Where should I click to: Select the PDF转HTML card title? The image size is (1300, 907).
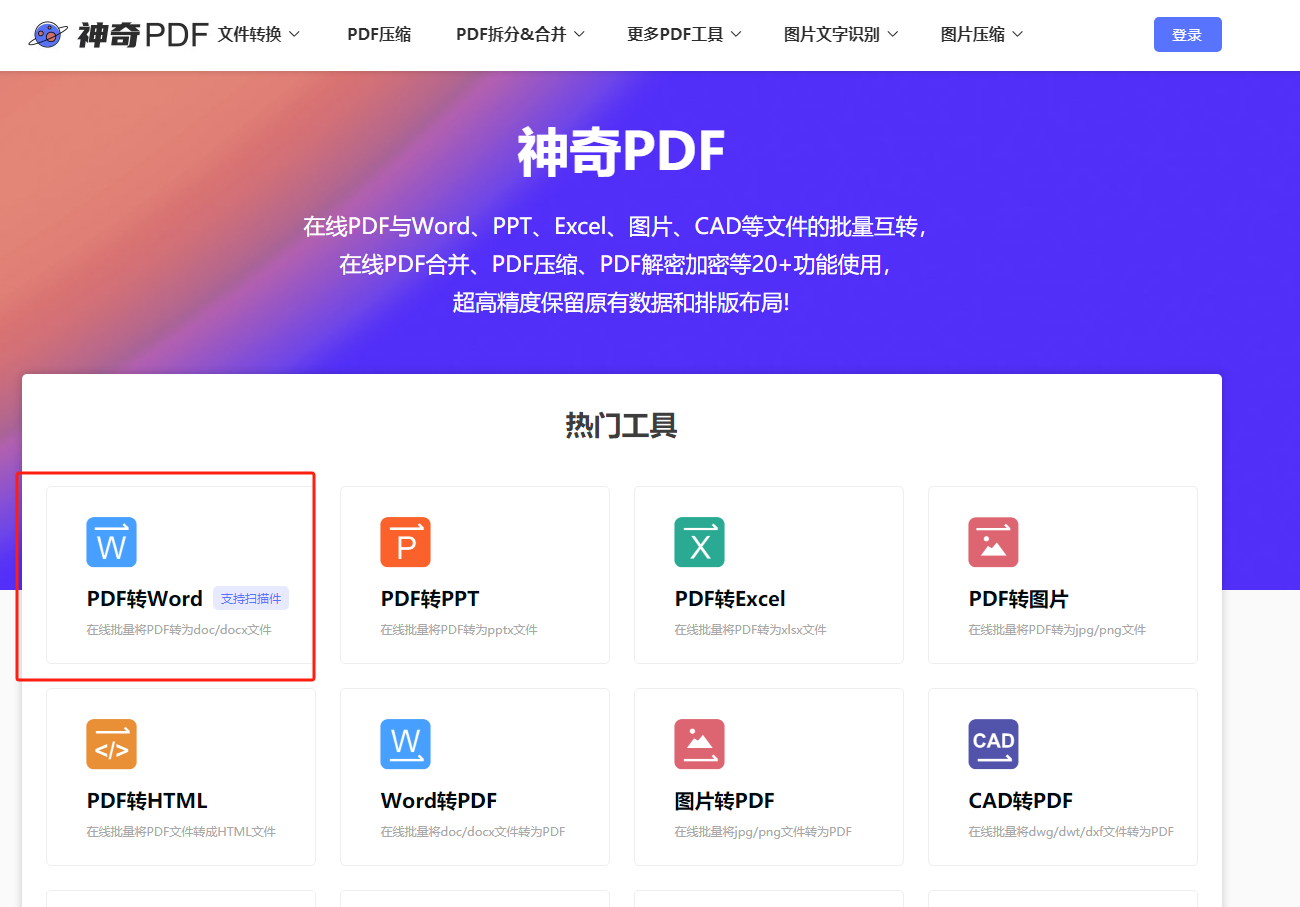(147, 801)
